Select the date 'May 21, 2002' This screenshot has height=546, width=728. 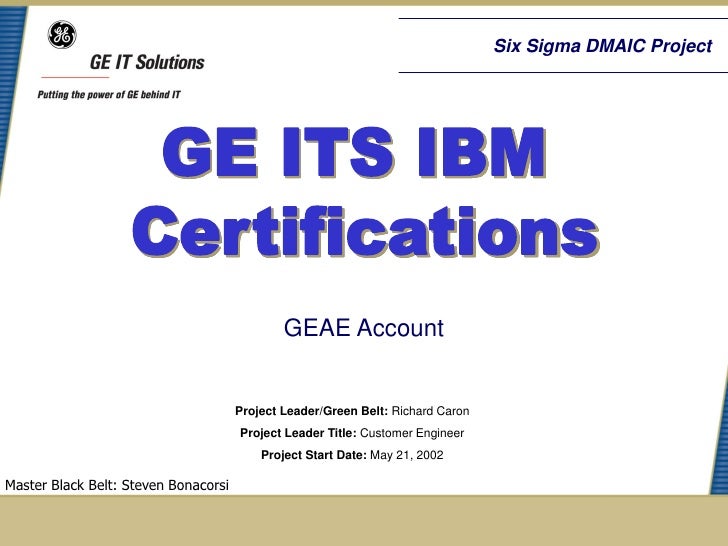tap(407, 455)
